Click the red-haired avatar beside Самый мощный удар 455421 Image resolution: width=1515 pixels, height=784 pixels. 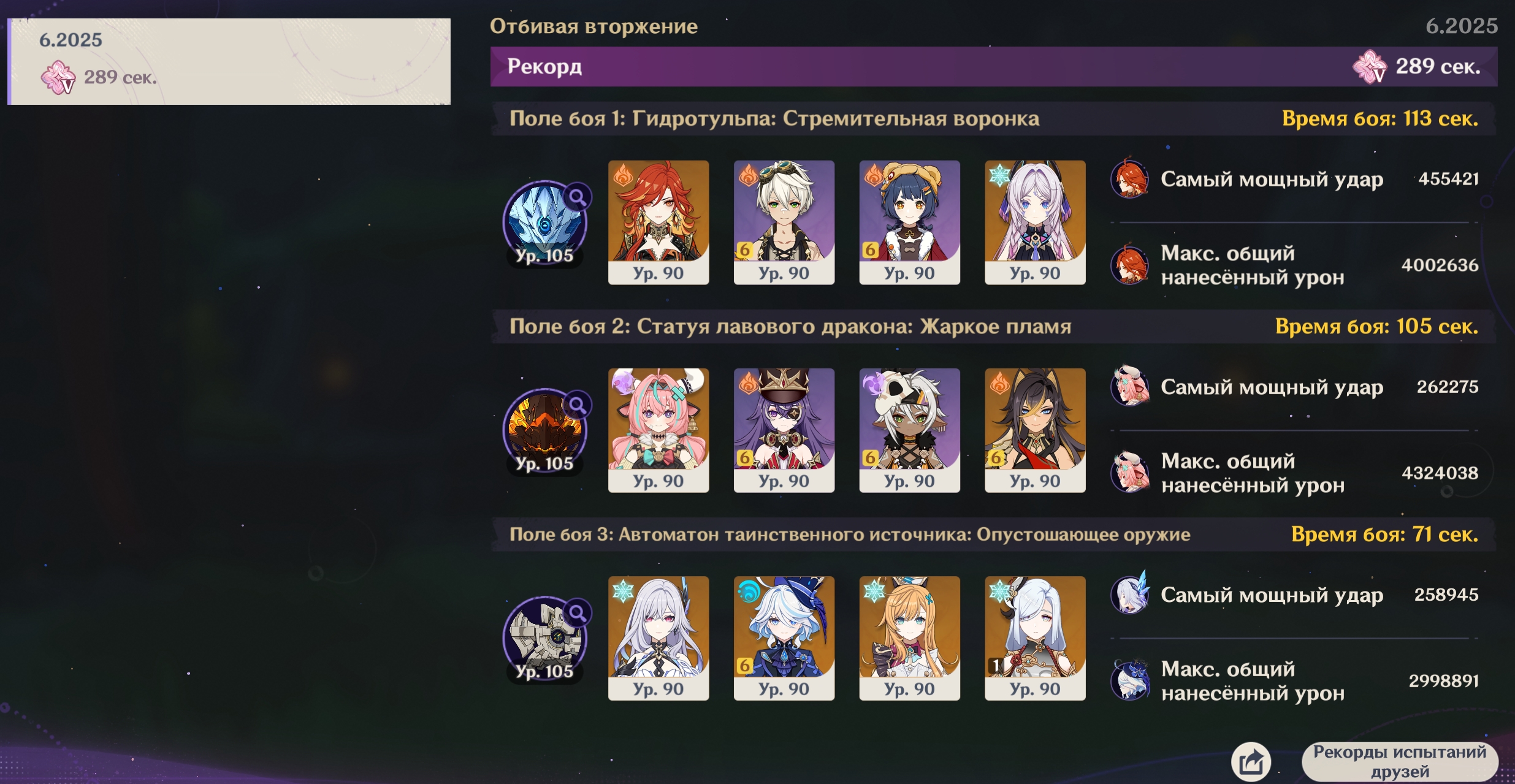coord(1129,178)
